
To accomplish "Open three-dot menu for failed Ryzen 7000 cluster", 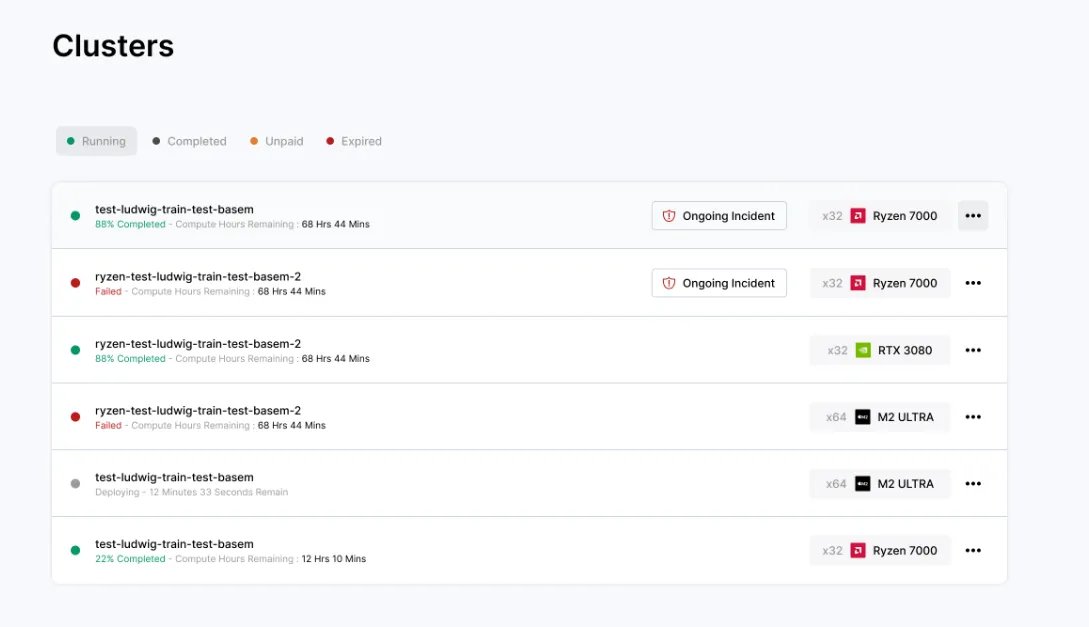I will (973, 283).
